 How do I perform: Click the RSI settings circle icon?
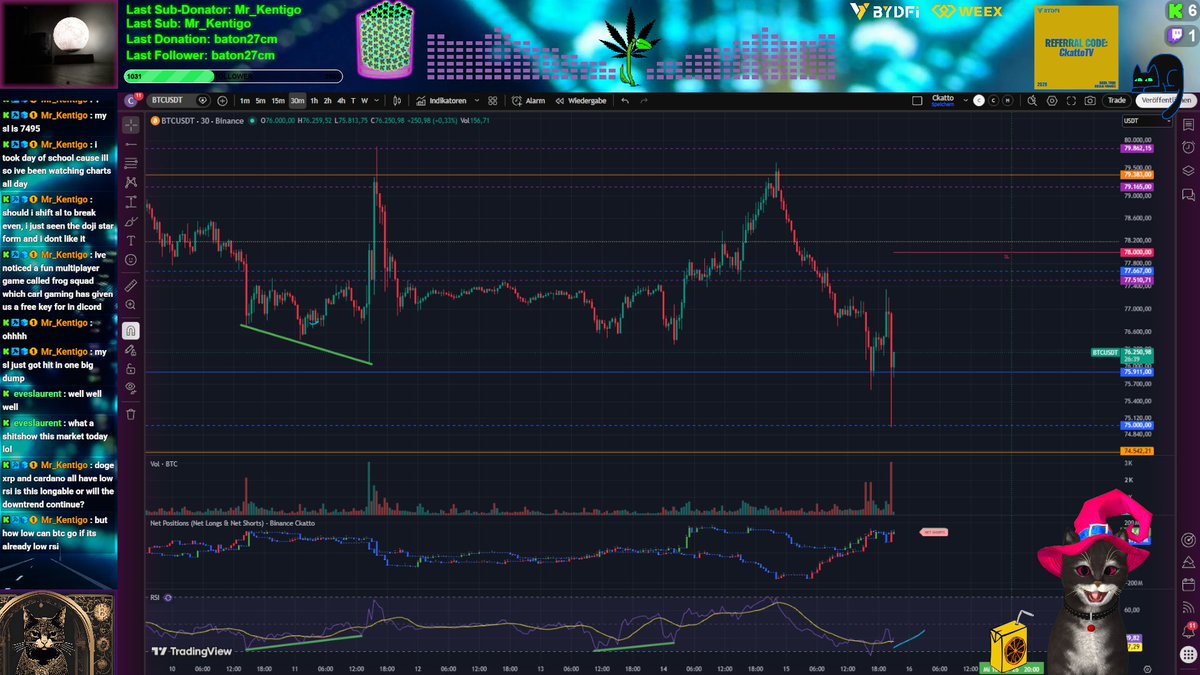(x=168, y=597)
